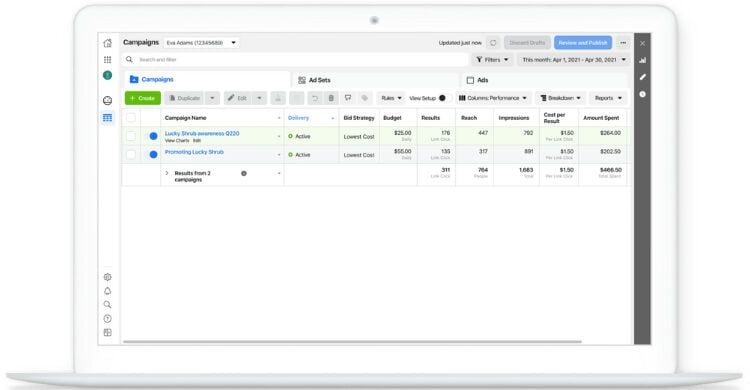Tick checkbox for Promoting Lucky Shrub row
This screenshot has height=390, width=750.
pos(131,155)
